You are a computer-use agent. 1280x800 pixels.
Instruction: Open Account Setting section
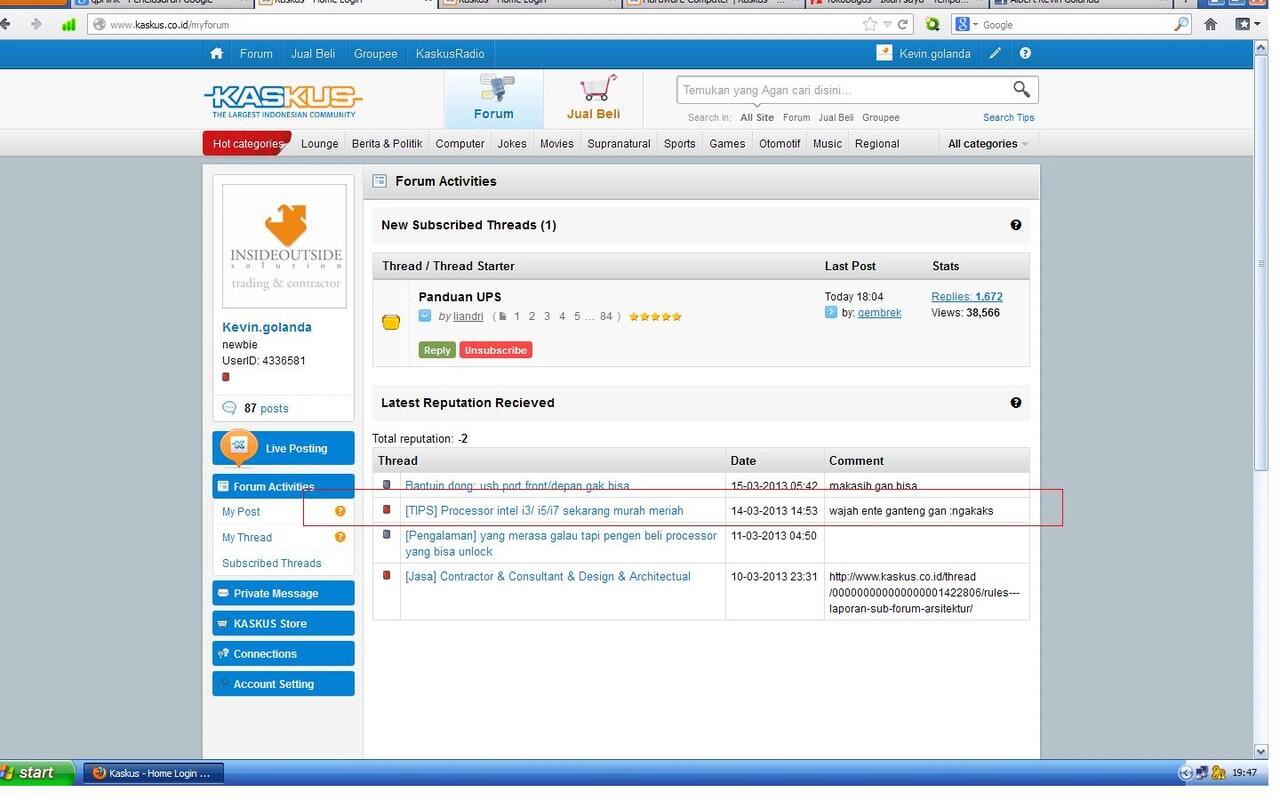pos(283,684)
